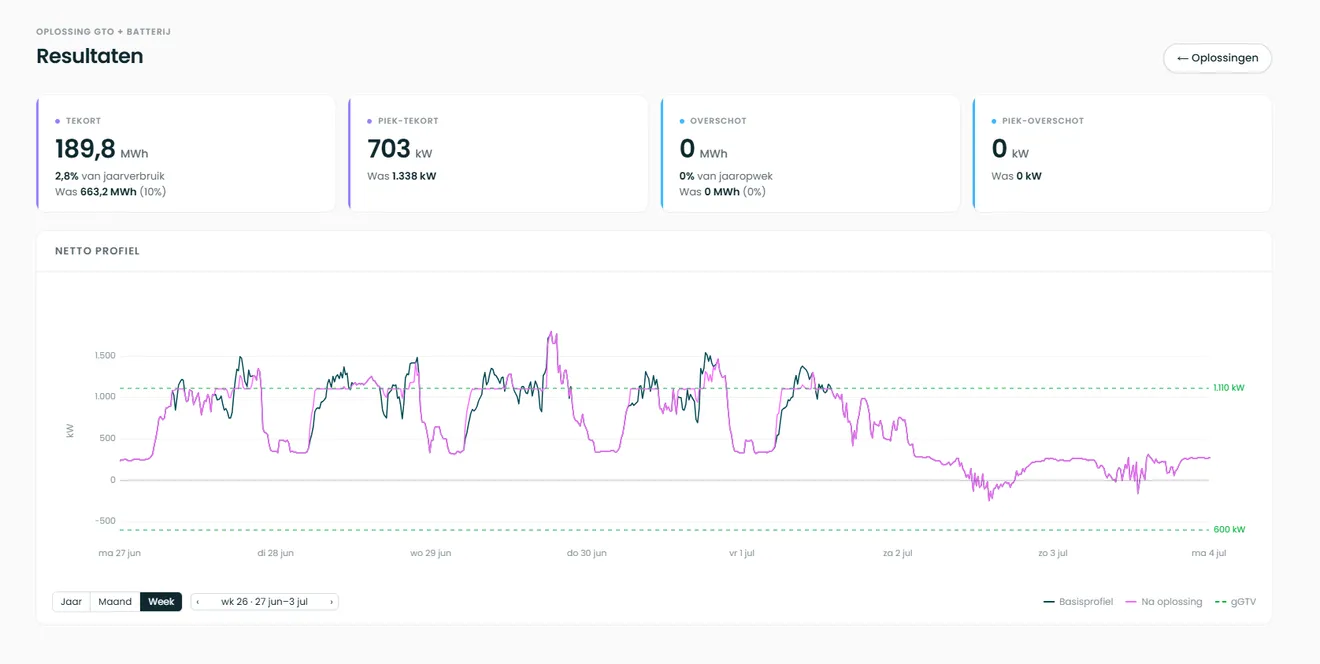Click the 'vr 1 jul' axis date
Screen dimensions: 1320x664
click(743, 552)
